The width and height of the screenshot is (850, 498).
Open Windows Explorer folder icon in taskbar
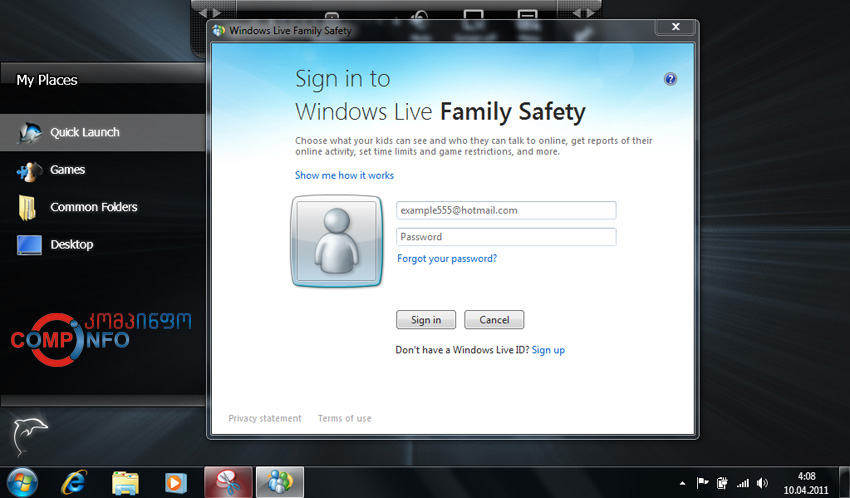click(125, 483)
